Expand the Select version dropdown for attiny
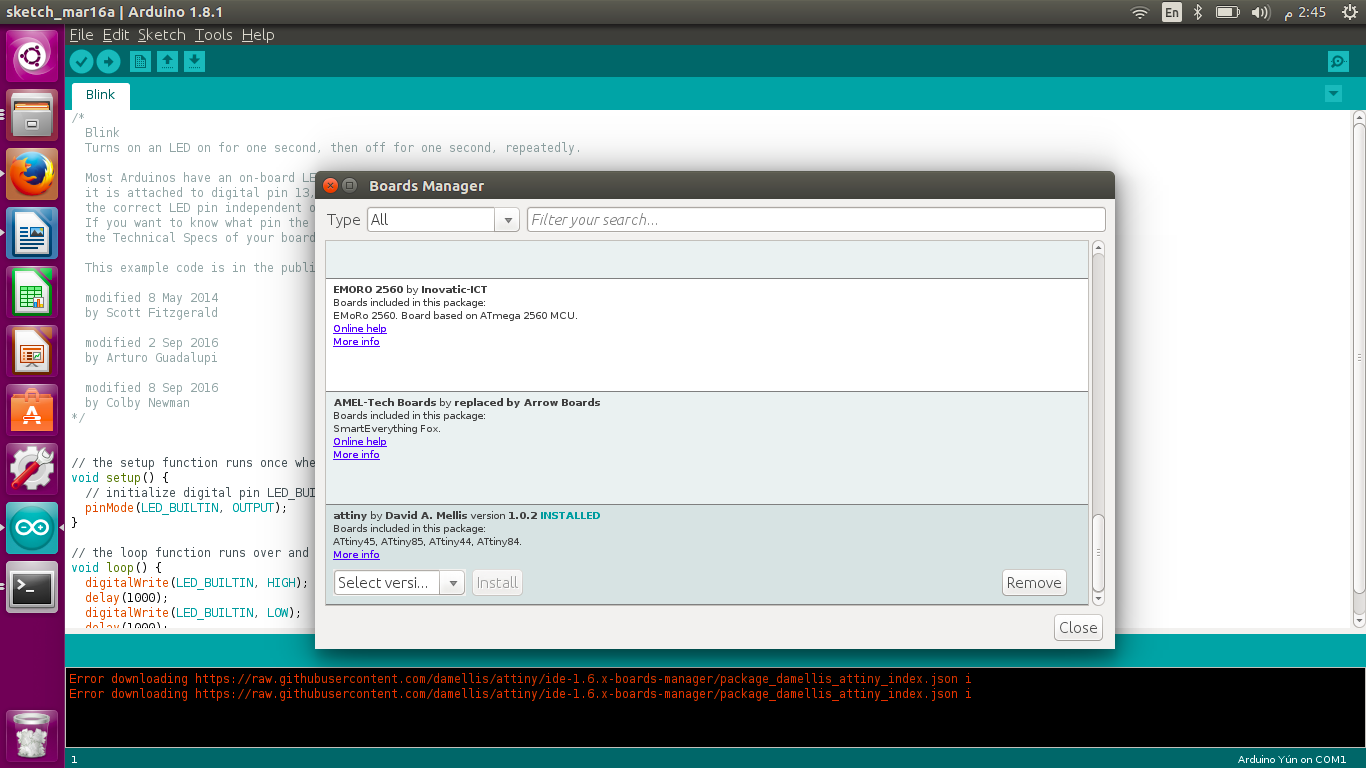Viewport: 1366px width, 768px height. [x=399, y=583]
